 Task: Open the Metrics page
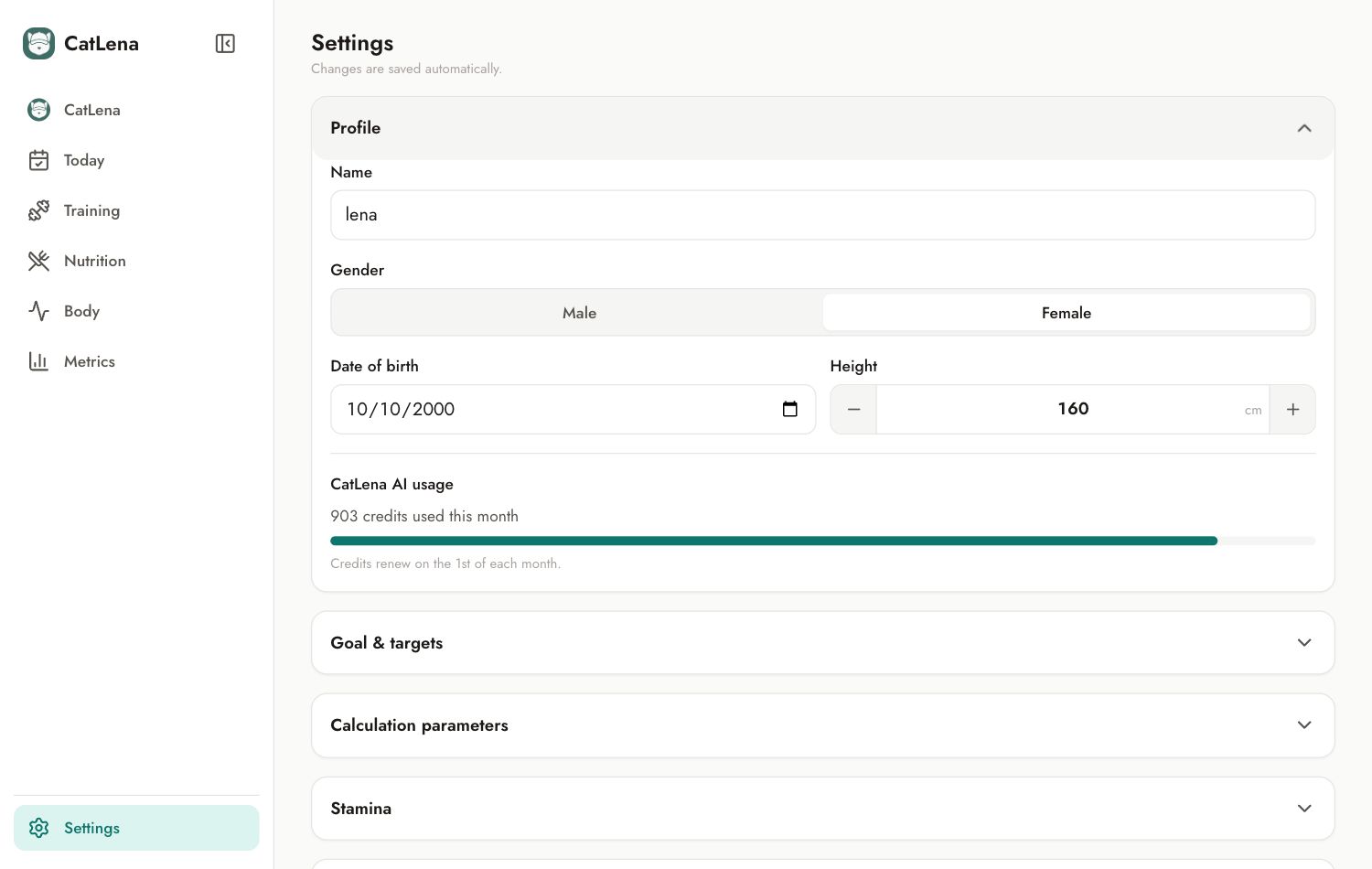click(136, 361)
